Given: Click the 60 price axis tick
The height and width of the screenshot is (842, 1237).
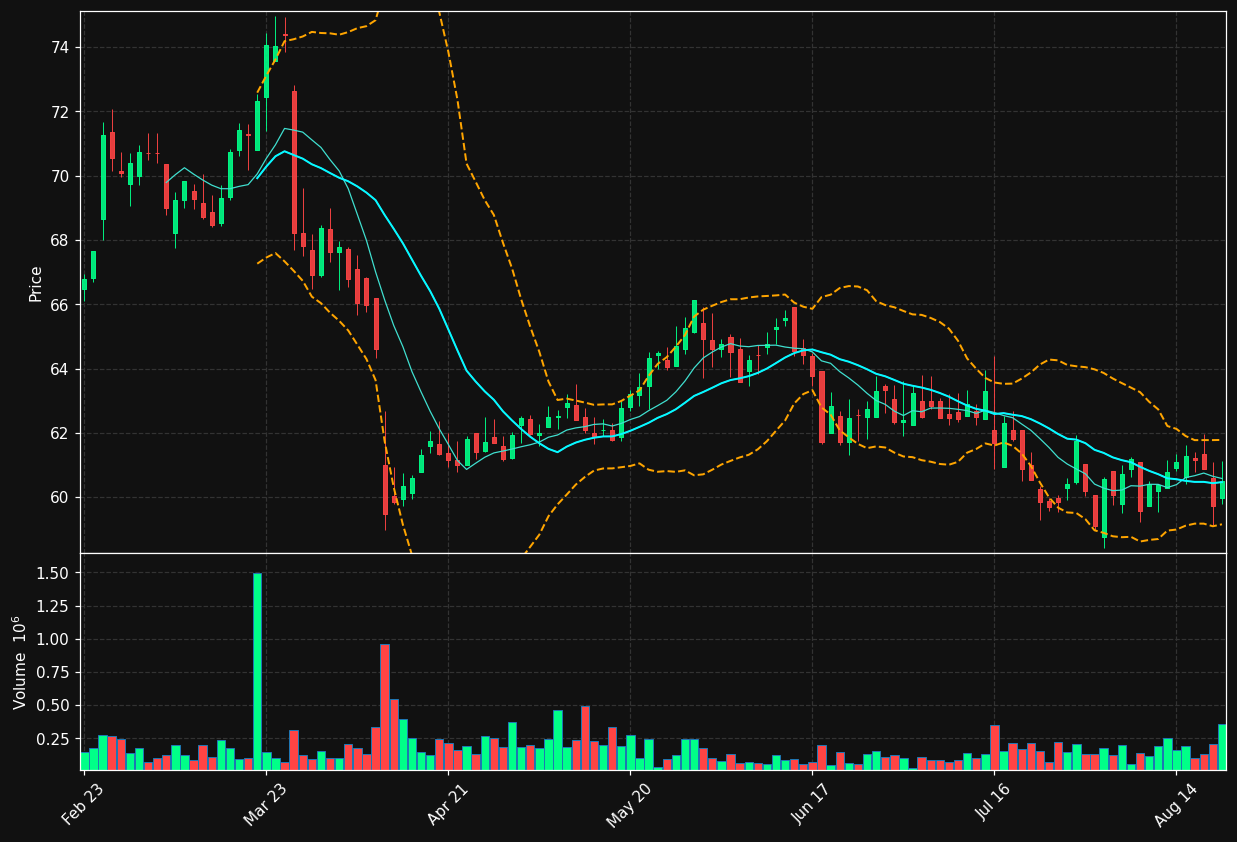Looking at the screenshot, I should pos(59,498).
